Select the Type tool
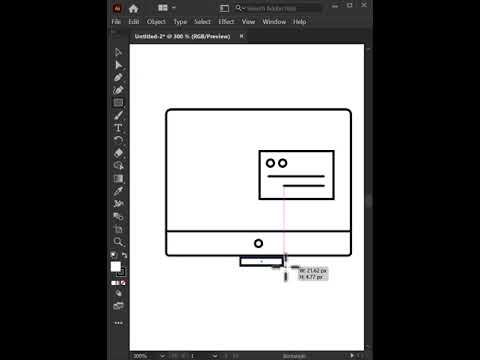The width and height of the screenshot is (480, 360). (x=118, y=128)
